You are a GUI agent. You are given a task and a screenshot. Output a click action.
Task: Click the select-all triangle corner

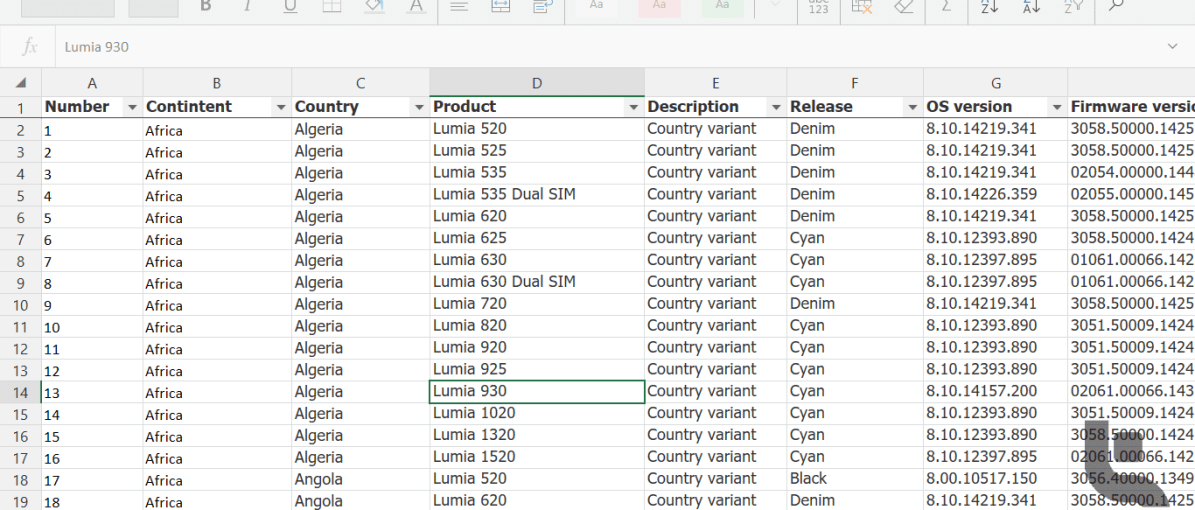[x=21, y=82]
